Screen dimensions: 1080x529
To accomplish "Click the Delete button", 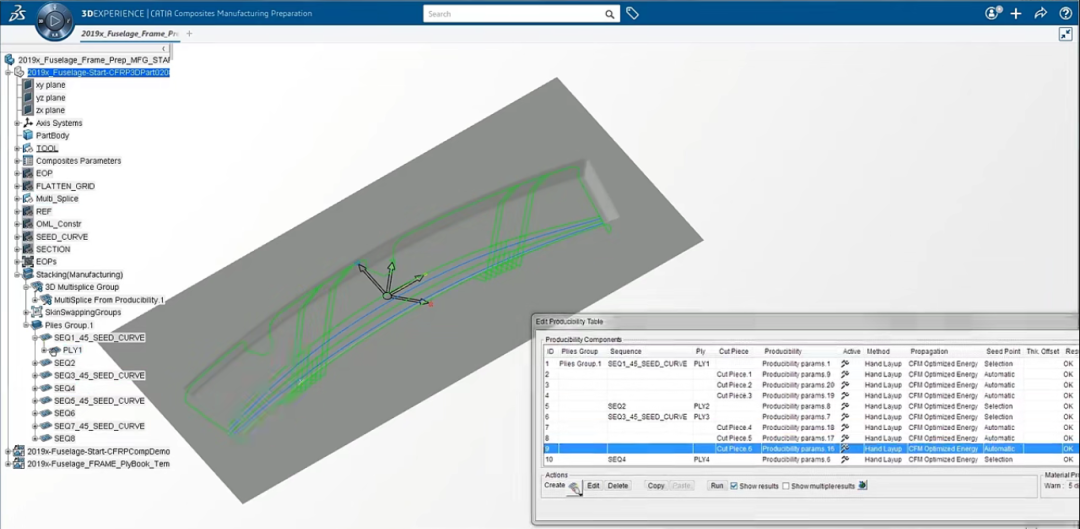I will [x=618, y=486].
